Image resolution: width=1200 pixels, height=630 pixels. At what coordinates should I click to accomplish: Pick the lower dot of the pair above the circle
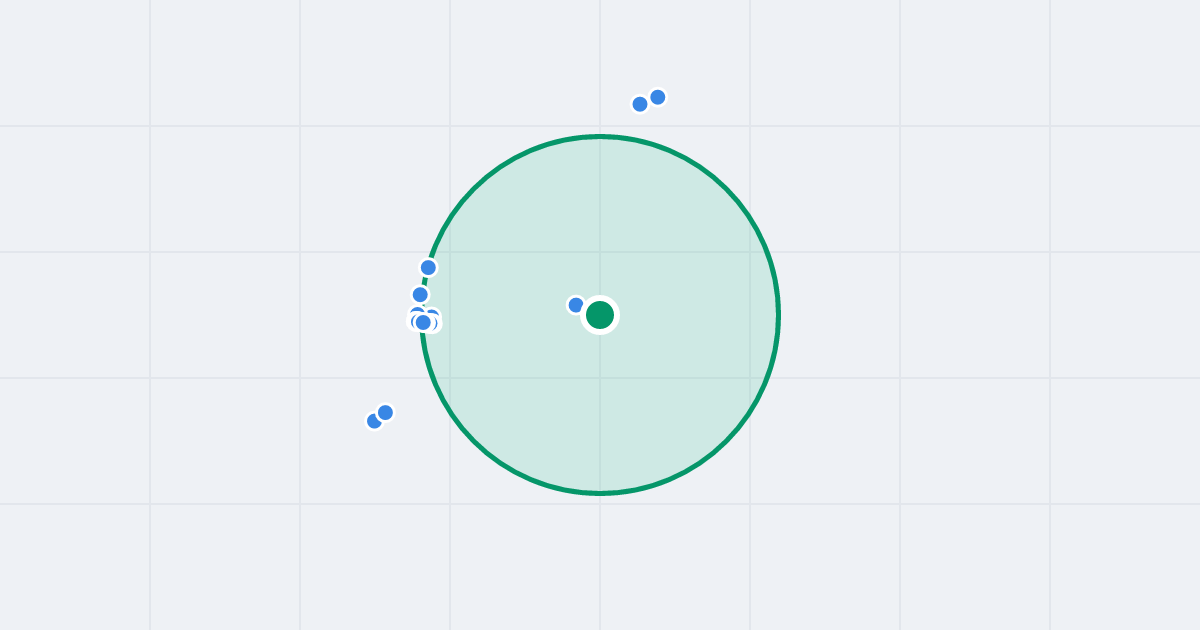tap(640, 104)
